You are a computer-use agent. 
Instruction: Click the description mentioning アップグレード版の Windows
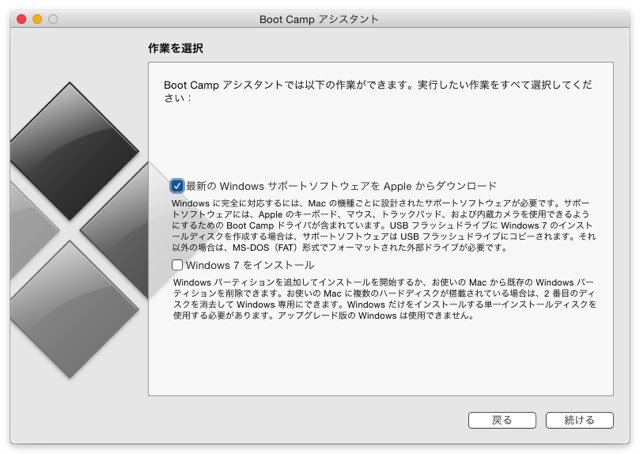(384, 299)
